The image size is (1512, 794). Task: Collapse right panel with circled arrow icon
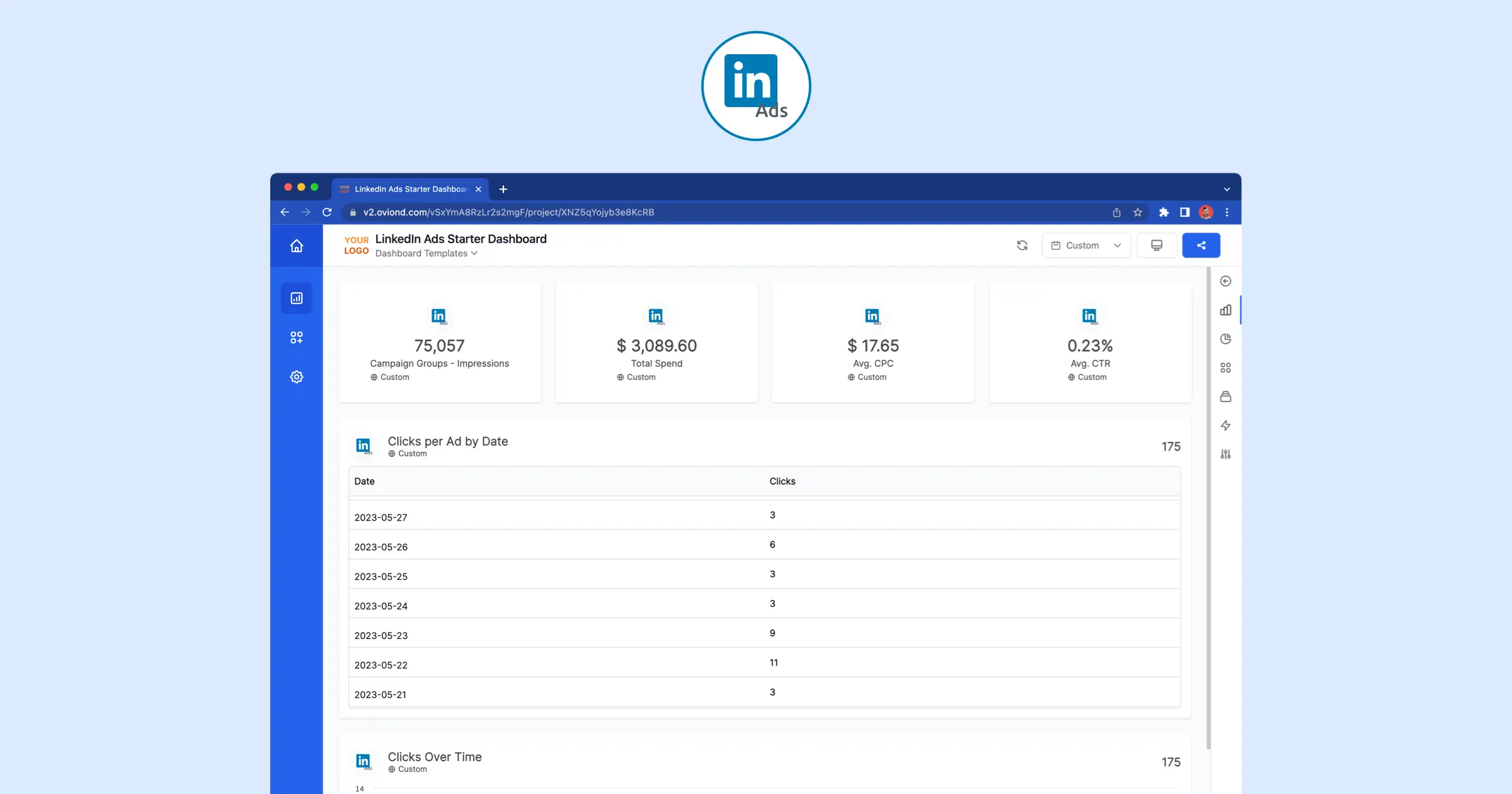coord(1225,281)
